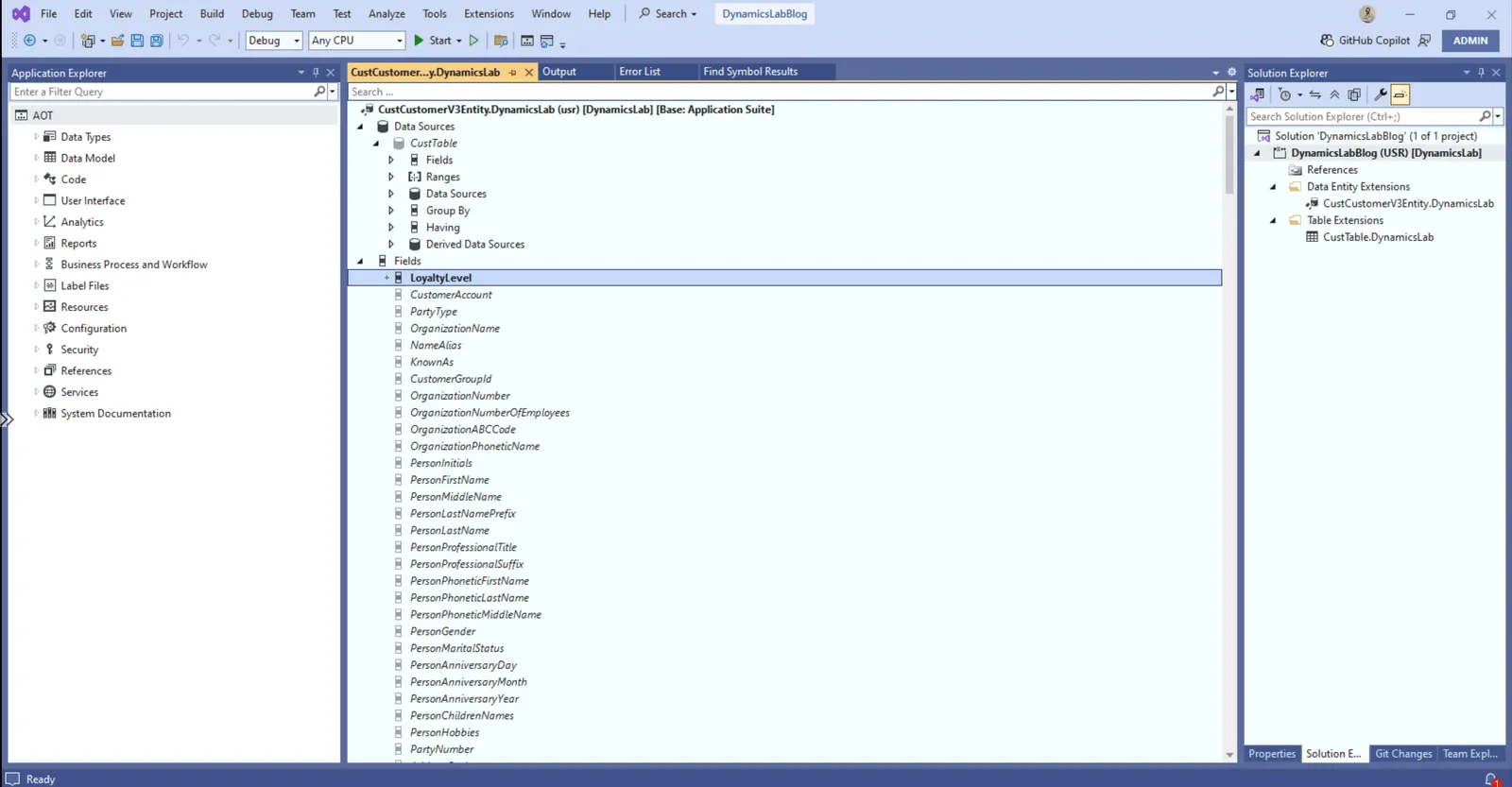Open the Analyze menu
Screen dimensions: 1512x787
[x=387, y=14]
